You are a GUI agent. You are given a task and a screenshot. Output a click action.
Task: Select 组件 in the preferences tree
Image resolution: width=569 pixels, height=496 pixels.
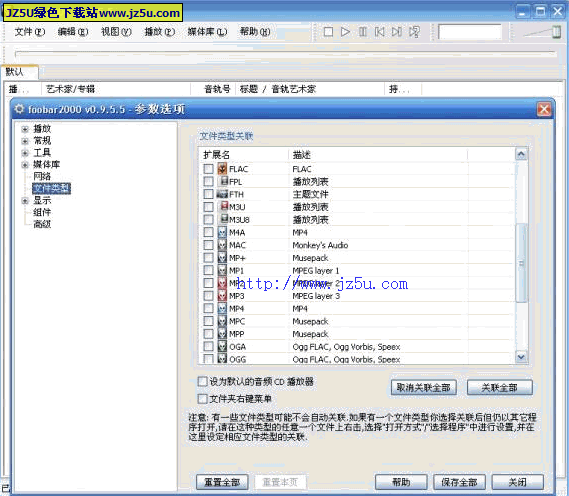42,212
